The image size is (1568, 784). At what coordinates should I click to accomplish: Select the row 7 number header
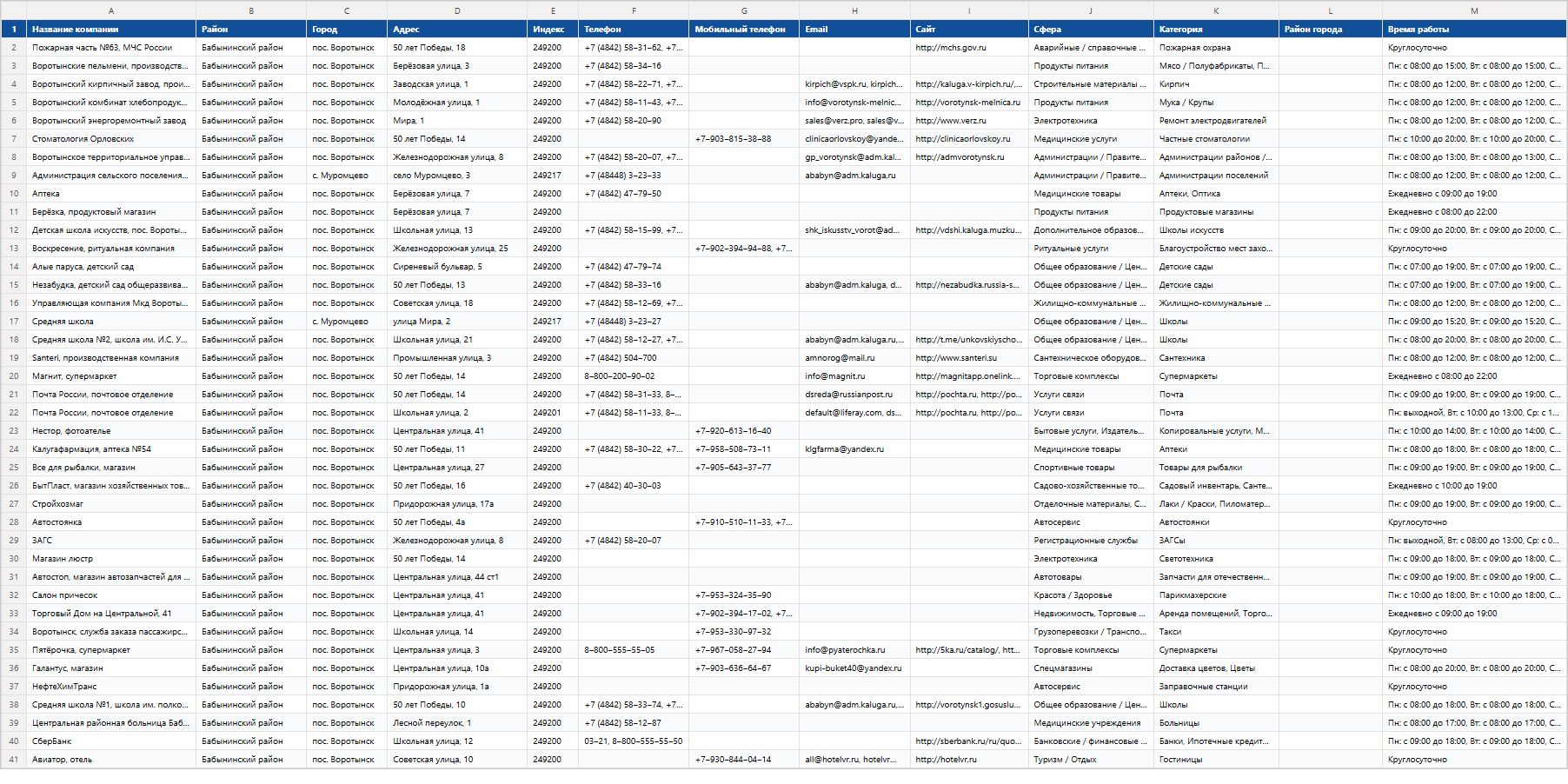[x=14, y=139]
